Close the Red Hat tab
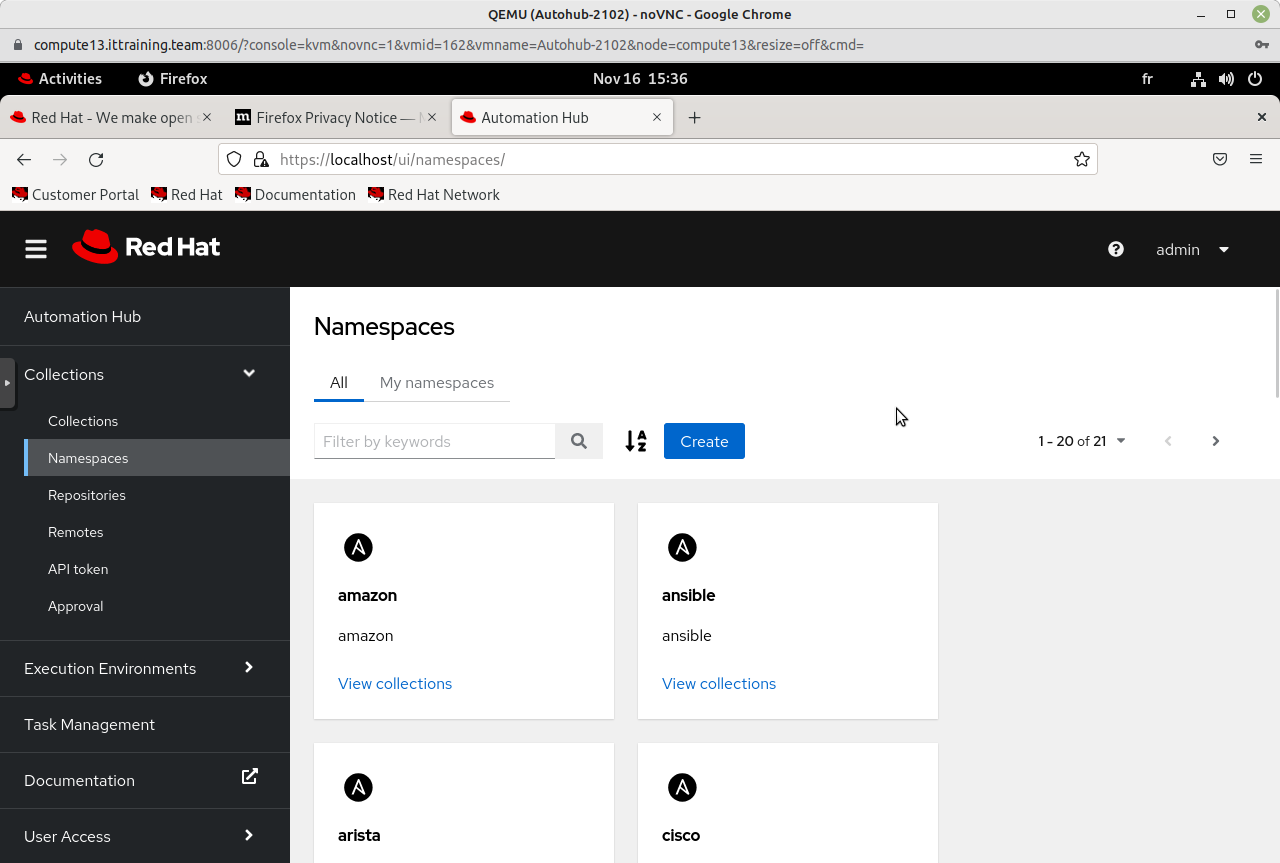The height and width of the screenshot is (863, 1280). [207, 117]
